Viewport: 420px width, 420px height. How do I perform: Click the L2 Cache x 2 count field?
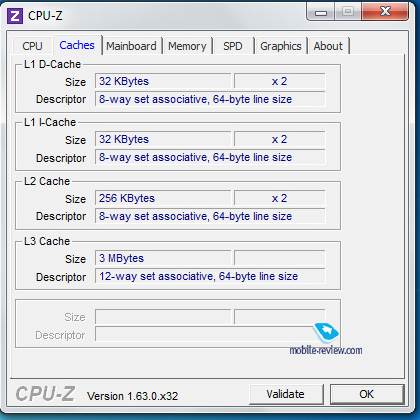point(279,198)
